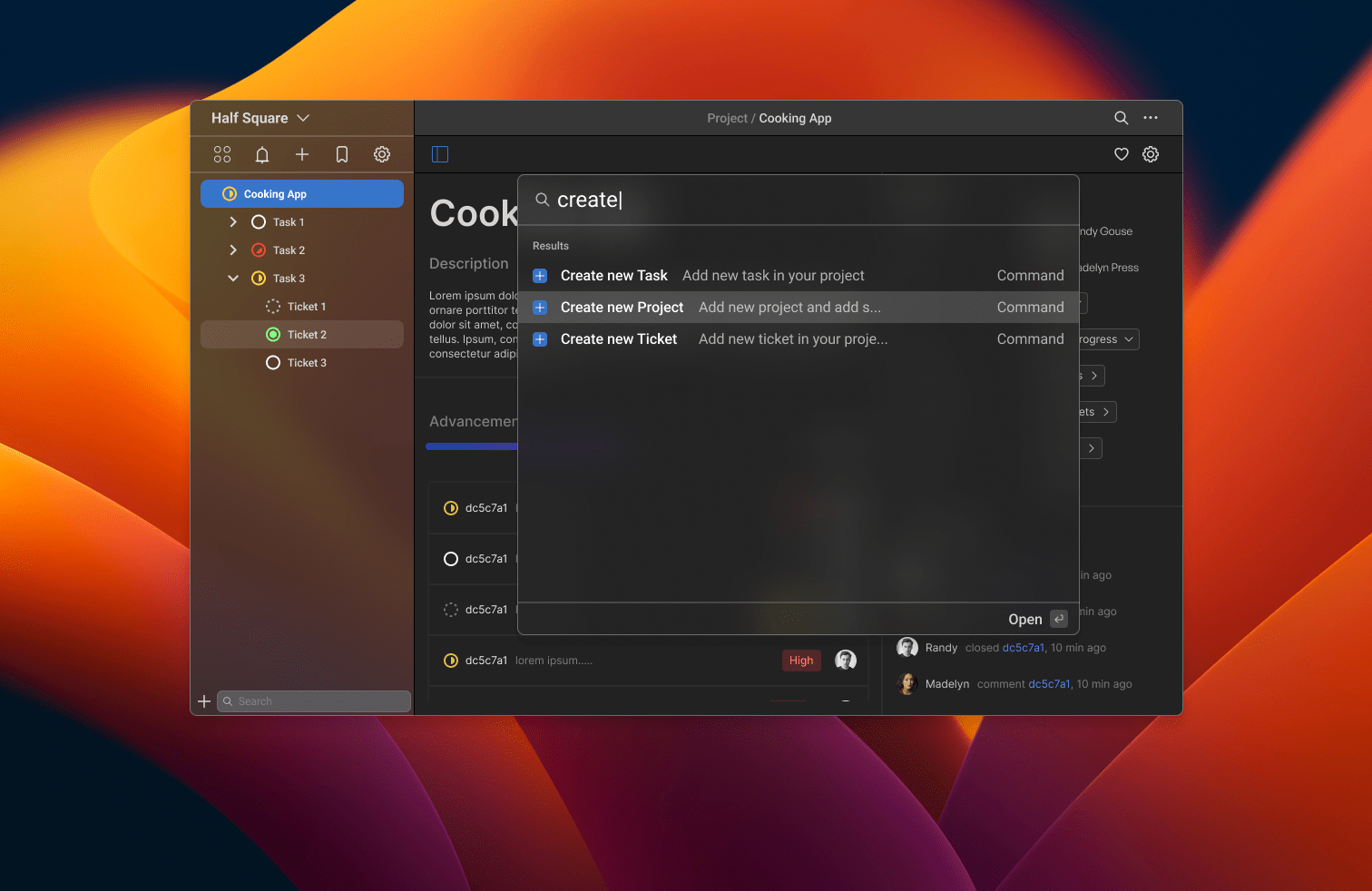Select Ticket 1 in sidebar tree
The image size is (1372, 891).
click(x=302, y=307)
